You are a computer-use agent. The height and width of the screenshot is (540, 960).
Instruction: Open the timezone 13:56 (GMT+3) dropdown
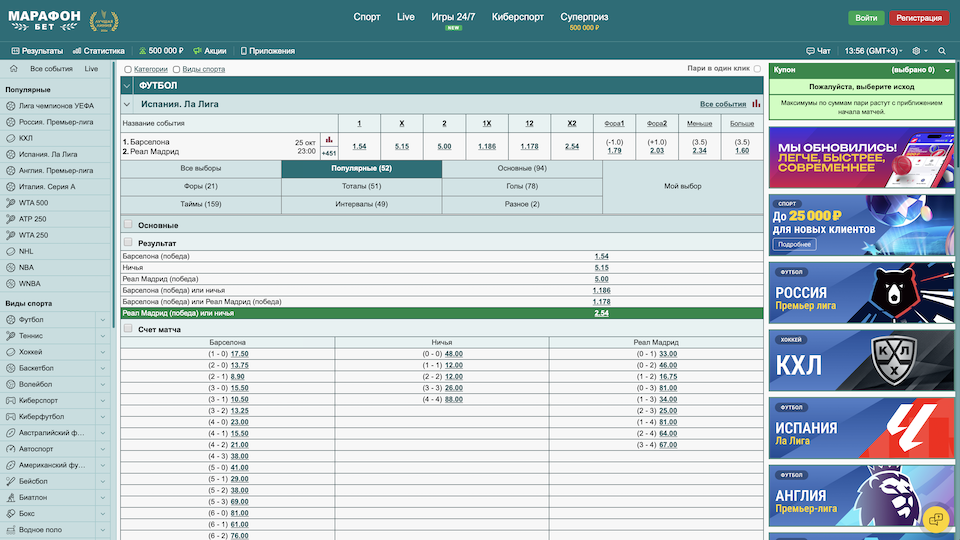point(874,51)
